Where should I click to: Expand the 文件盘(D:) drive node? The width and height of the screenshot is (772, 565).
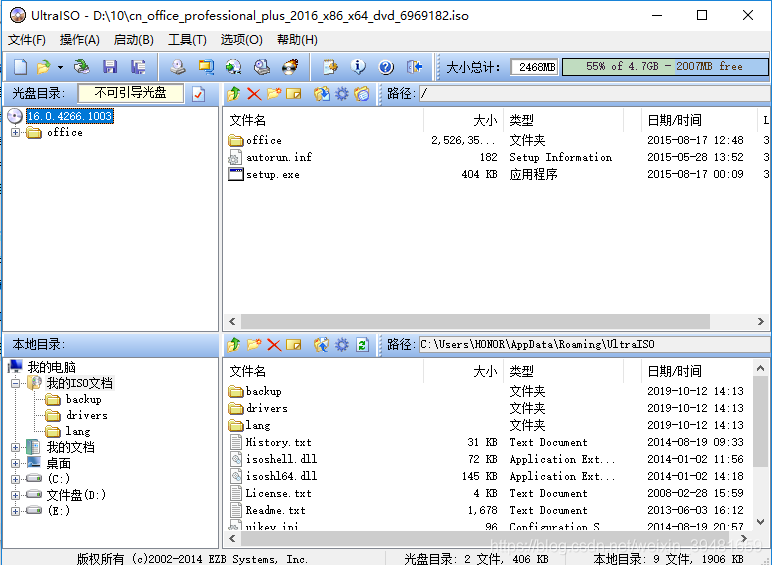[16, 495]
